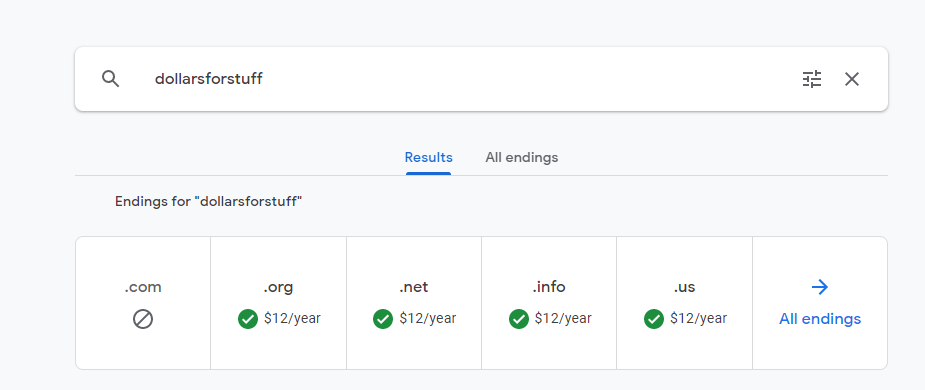This screenshot has width=925, height=390.
Task: Click the blue arrow above All endings
Action: coord(820,287)
